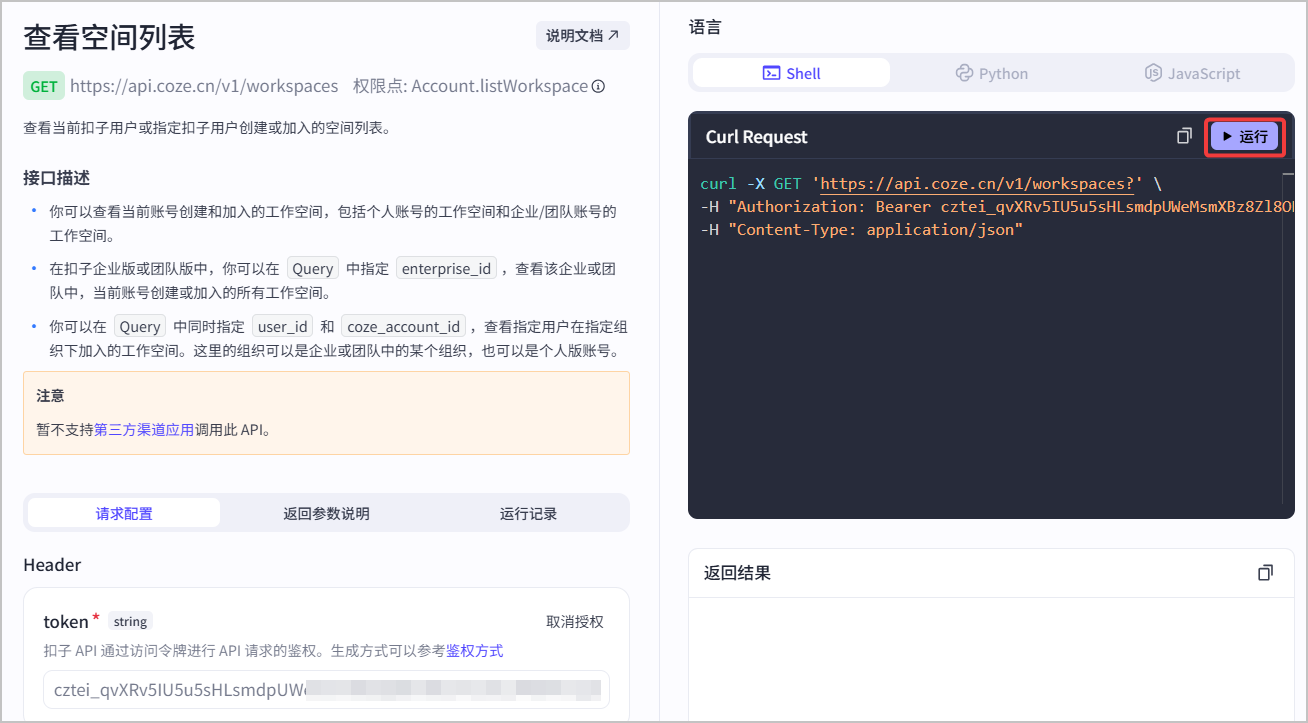Click the 运行 run button

point(1244,137)
